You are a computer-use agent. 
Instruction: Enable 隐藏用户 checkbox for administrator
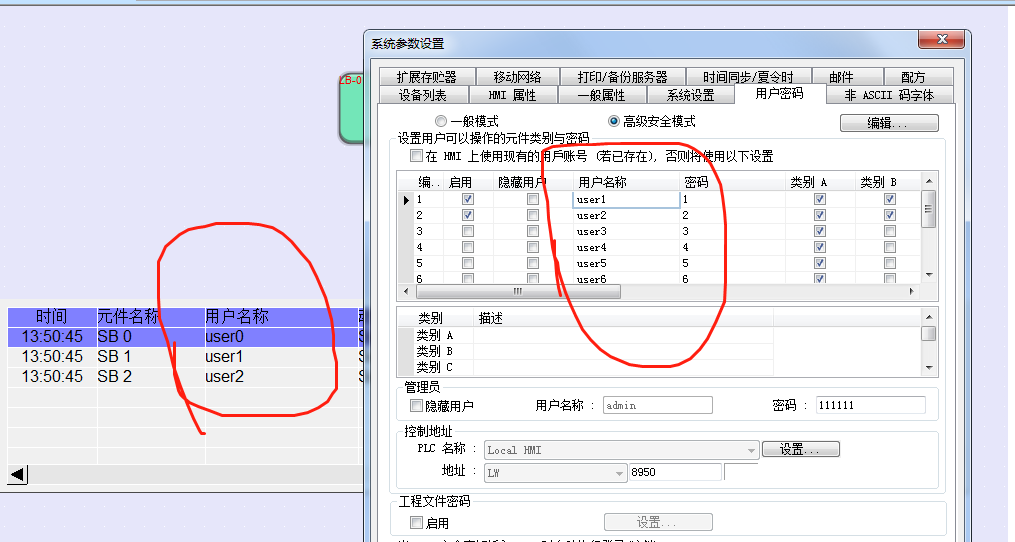coord(417,406)
